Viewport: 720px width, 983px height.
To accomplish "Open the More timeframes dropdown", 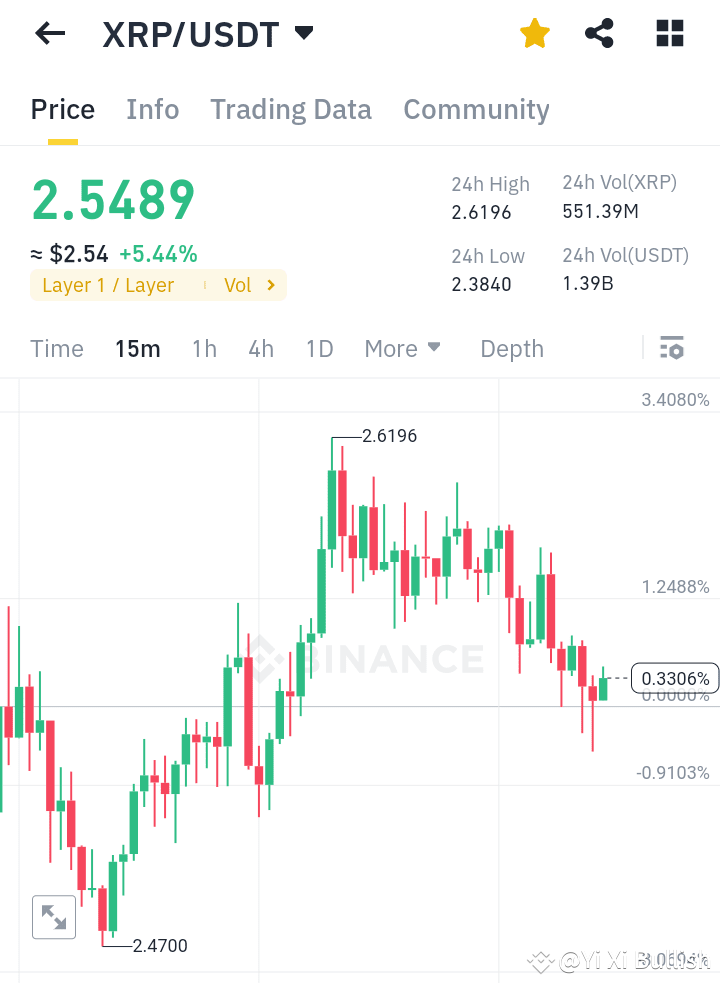I will coord(402,349).
